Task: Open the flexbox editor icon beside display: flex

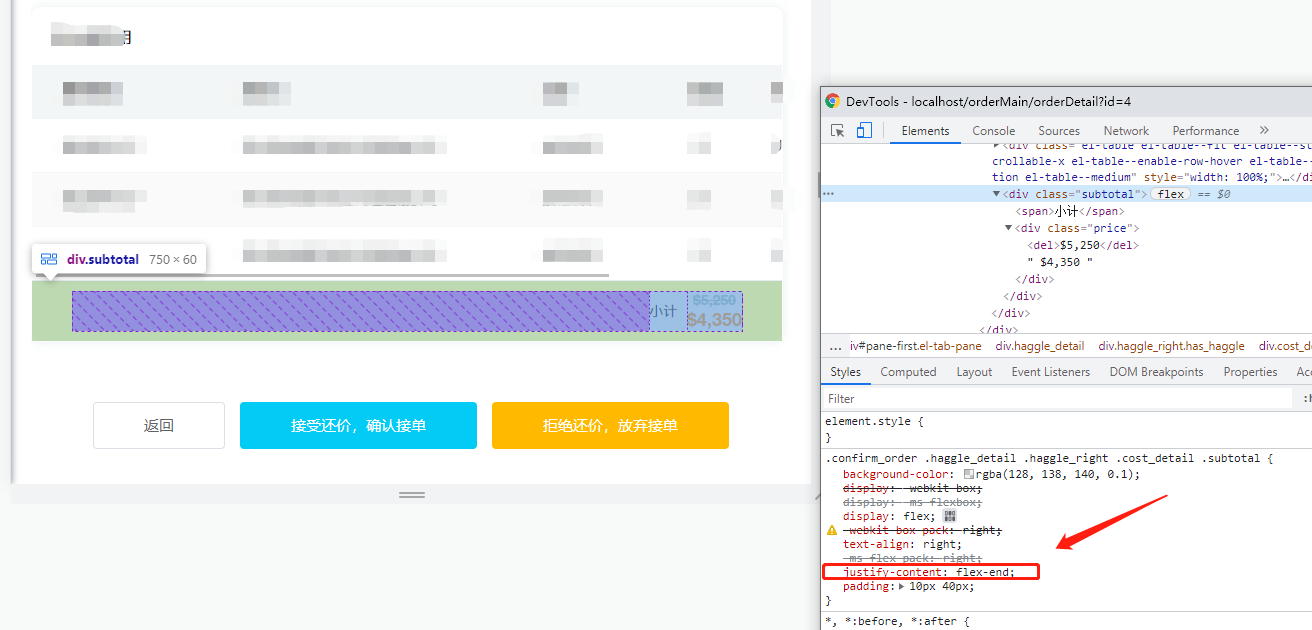Action: point(949,515)
